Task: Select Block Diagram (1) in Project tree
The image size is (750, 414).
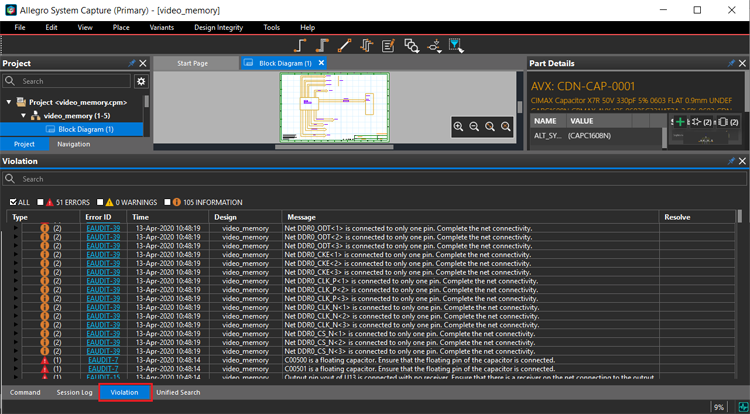Action: click(x=72, y=129)
